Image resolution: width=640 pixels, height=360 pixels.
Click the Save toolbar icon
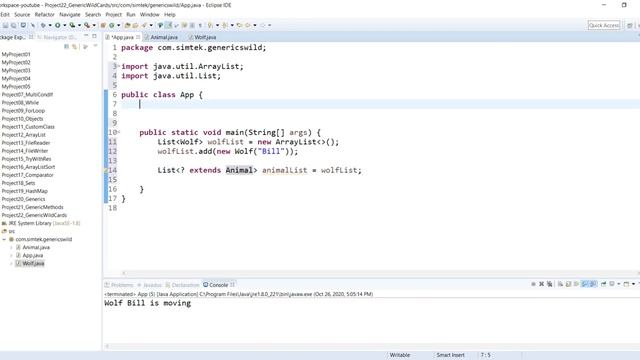[5, 25]
